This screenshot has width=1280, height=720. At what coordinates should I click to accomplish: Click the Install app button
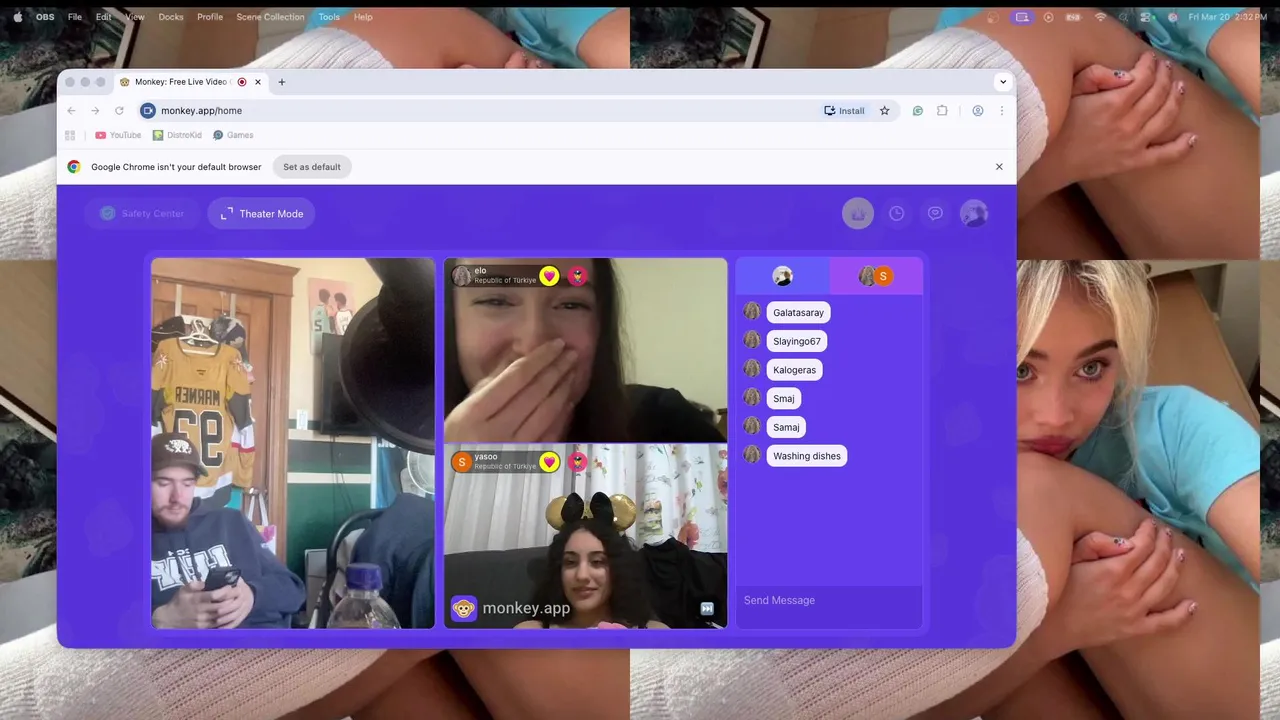click(x=844, y=111)
